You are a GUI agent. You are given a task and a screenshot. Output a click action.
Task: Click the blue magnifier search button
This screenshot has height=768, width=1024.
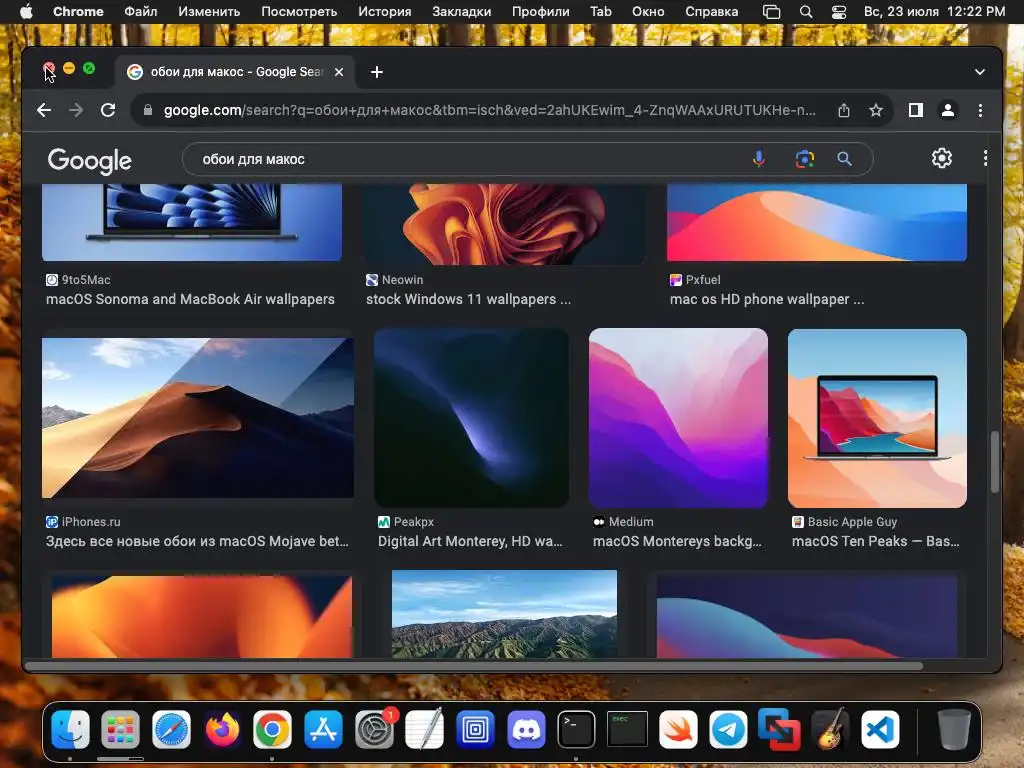pos(844,159)
